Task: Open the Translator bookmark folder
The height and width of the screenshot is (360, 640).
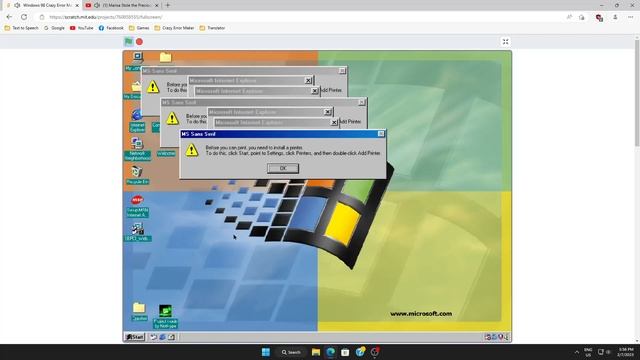Action: 212,28
